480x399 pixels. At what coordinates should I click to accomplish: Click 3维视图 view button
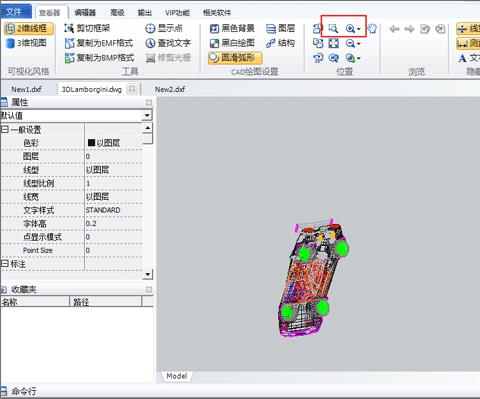[x=26, y=43]
